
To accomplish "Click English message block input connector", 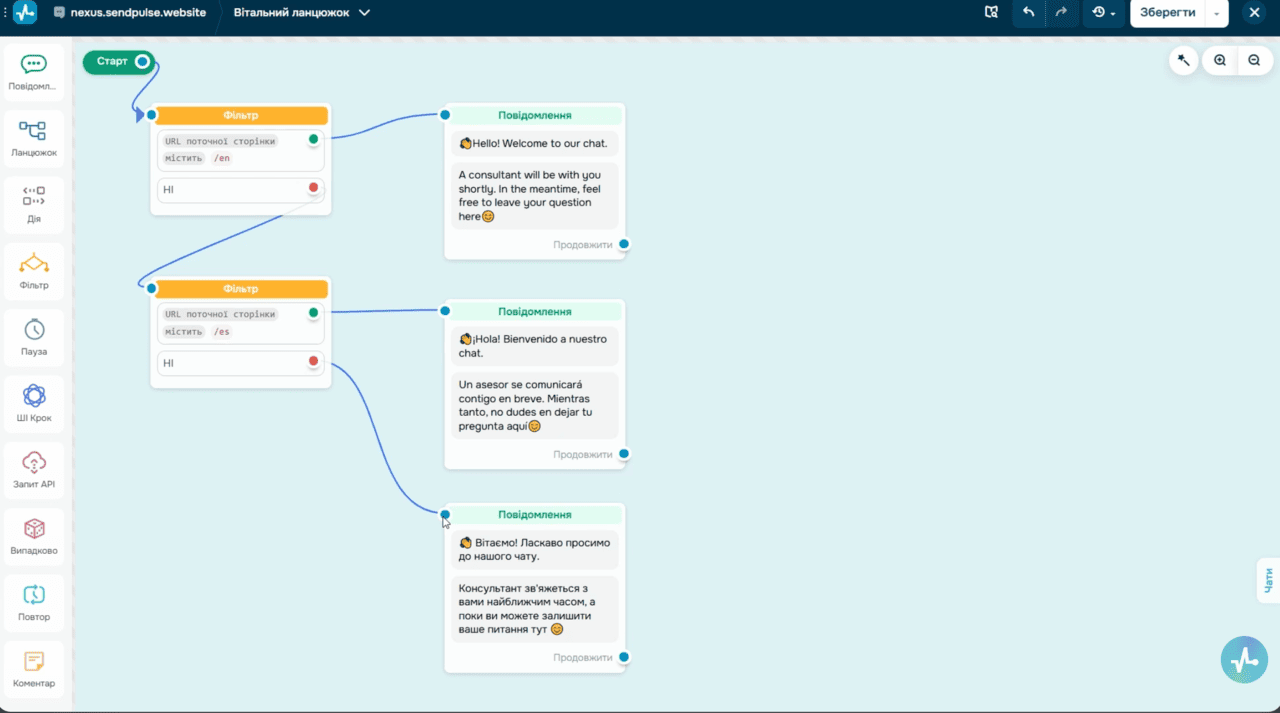I will [445, 115].
